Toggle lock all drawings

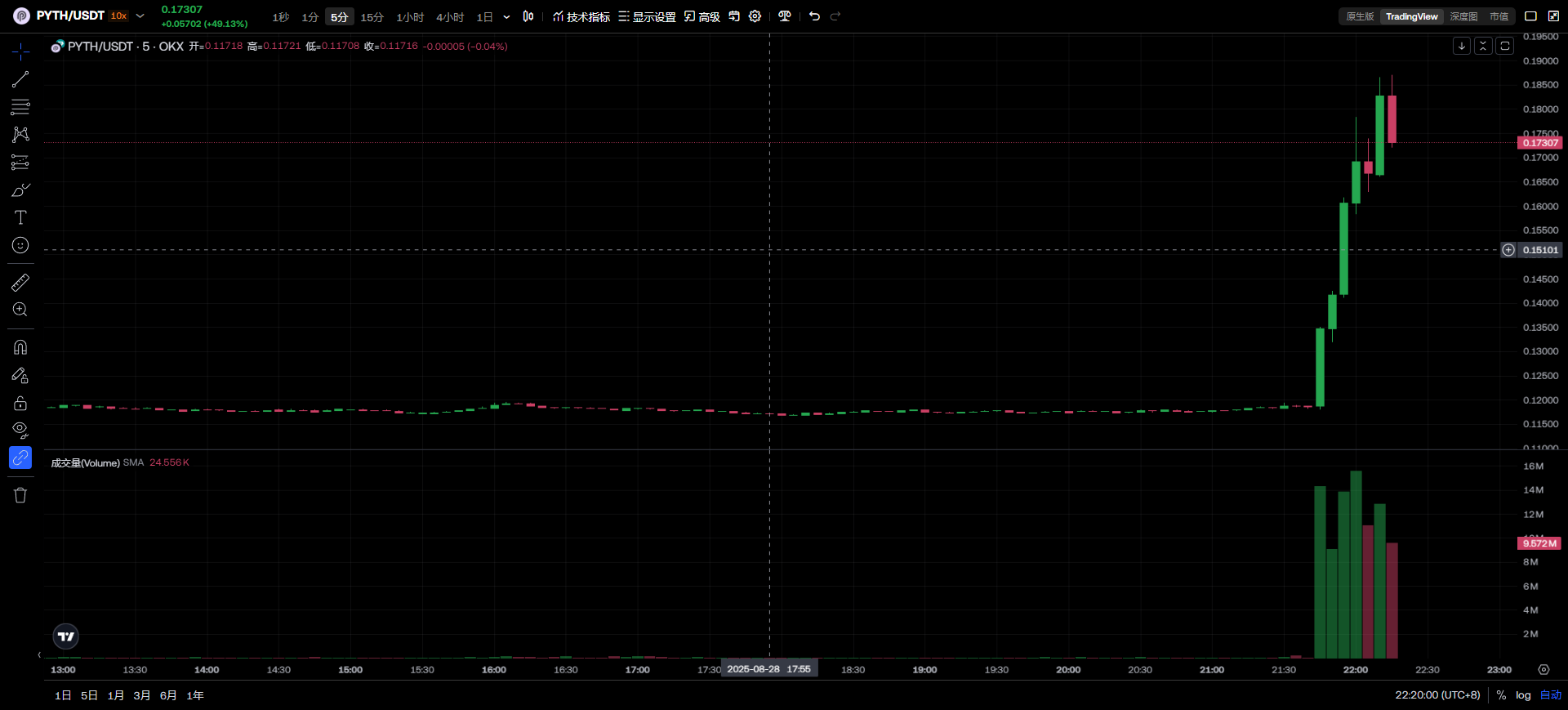(20, 403)
